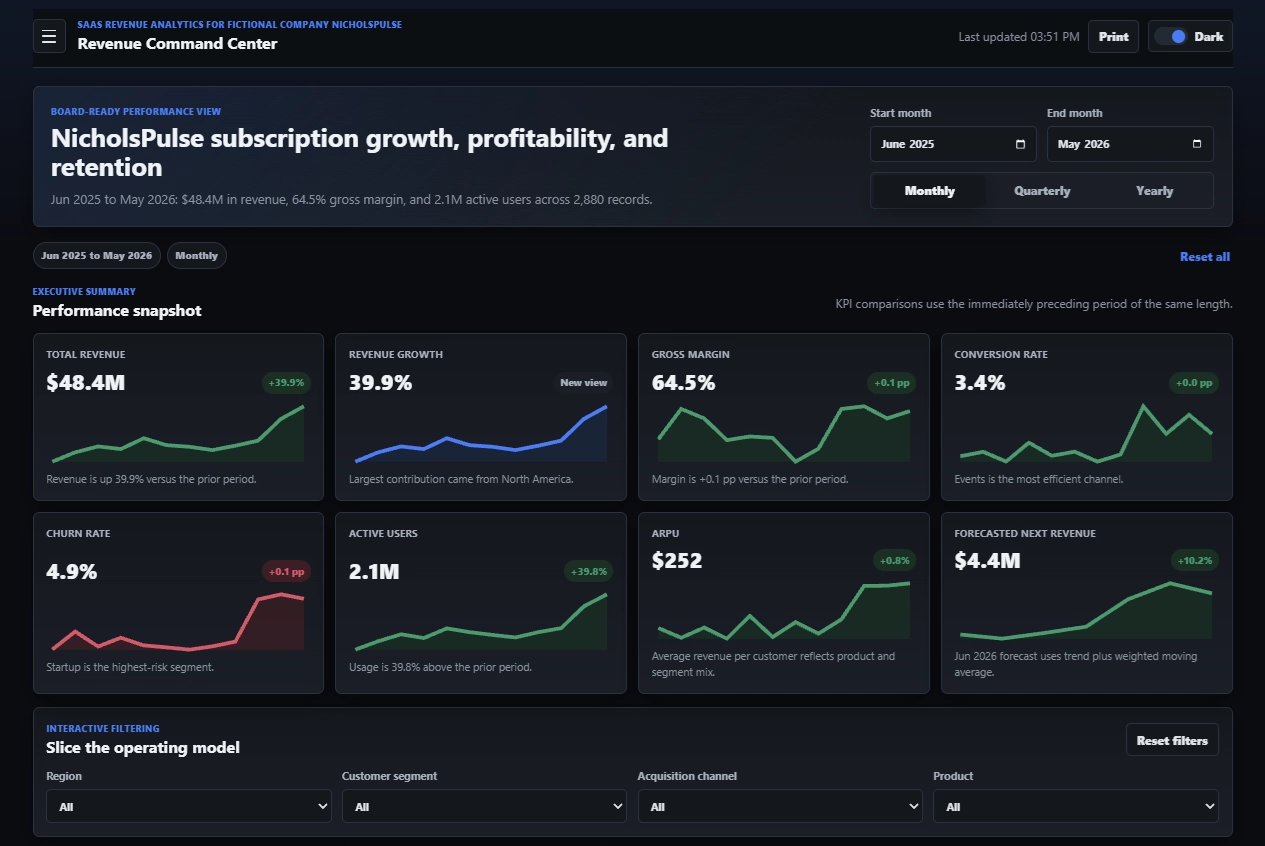Click the +39.8% Active Users badge
Image resolution: width=1265 pixels, height=846 pixels.
coord(589,571)
